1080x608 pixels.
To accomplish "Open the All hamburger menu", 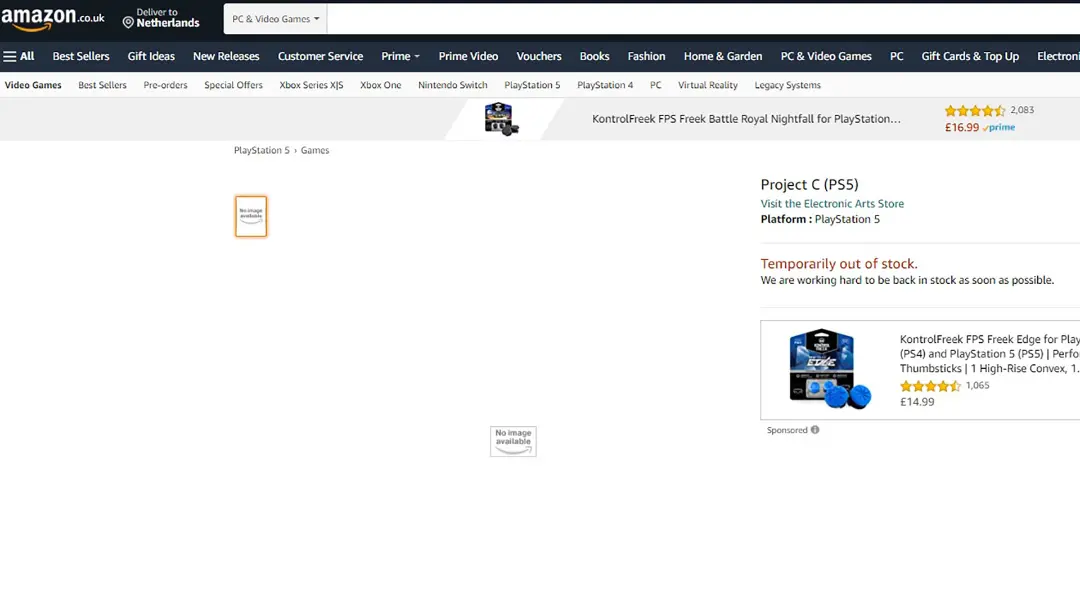I will 19,56.
